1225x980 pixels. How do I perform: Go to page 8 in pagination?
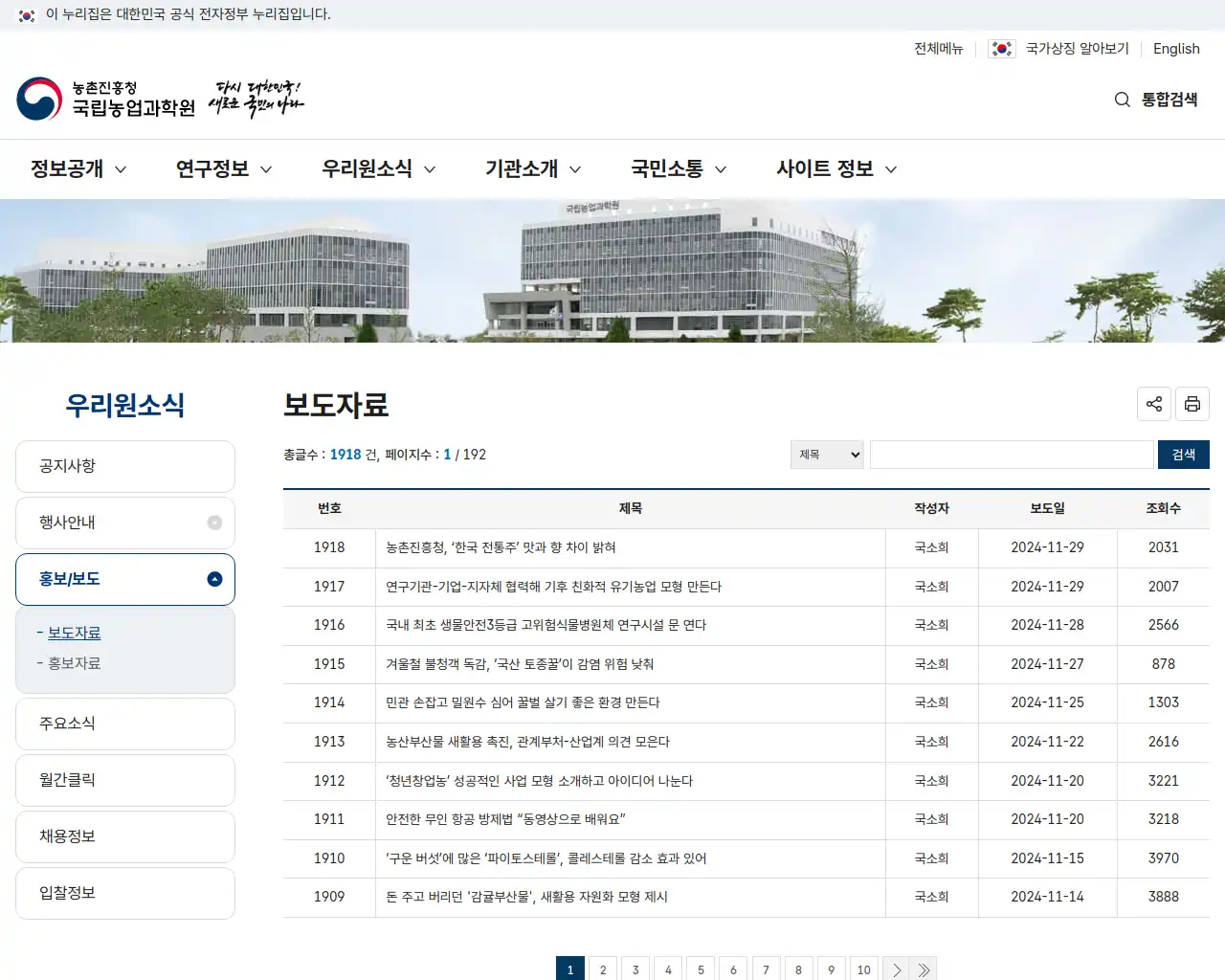798,969
